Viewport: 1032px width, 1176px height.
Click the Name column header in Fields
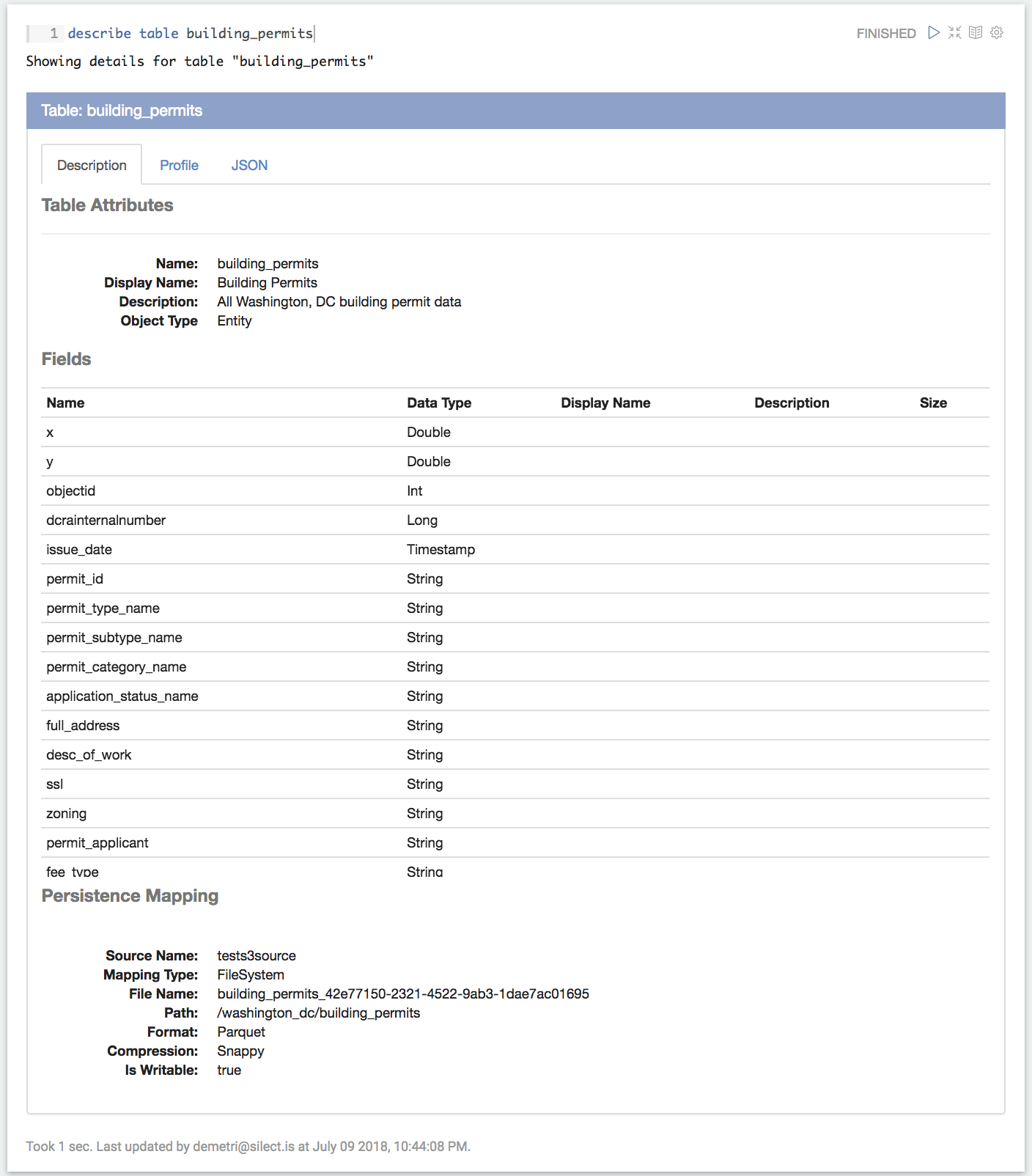(x=65, y=403)
